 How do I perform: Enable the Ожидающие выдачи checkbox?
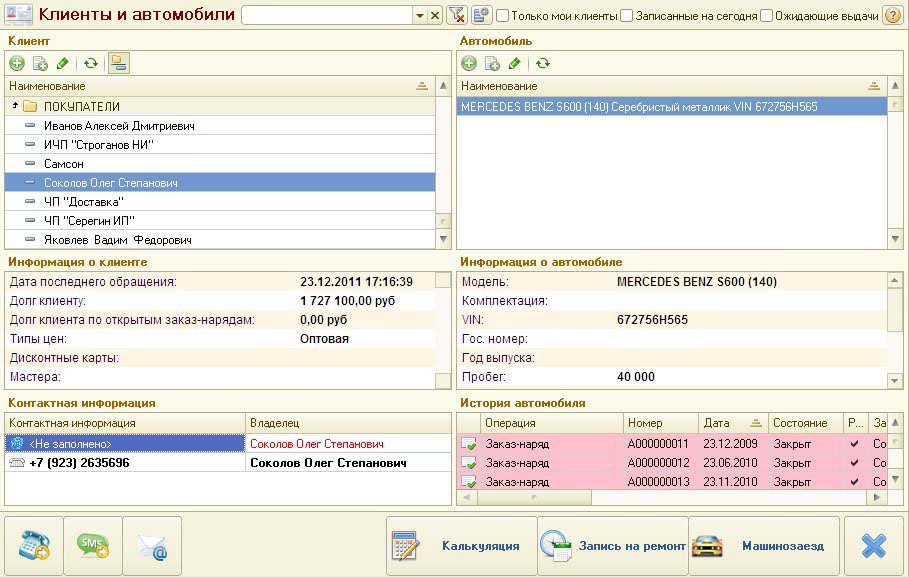(x=766, y=16)
